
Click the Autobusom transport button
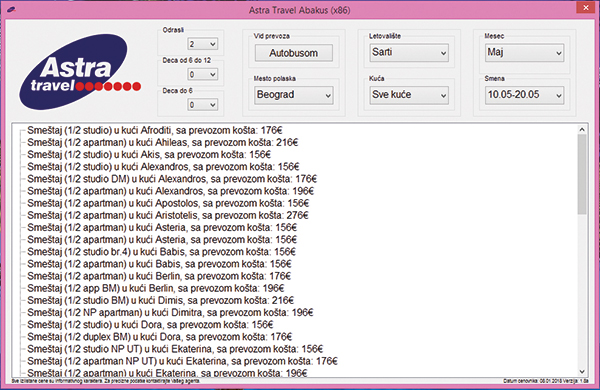tap(293, 53)
